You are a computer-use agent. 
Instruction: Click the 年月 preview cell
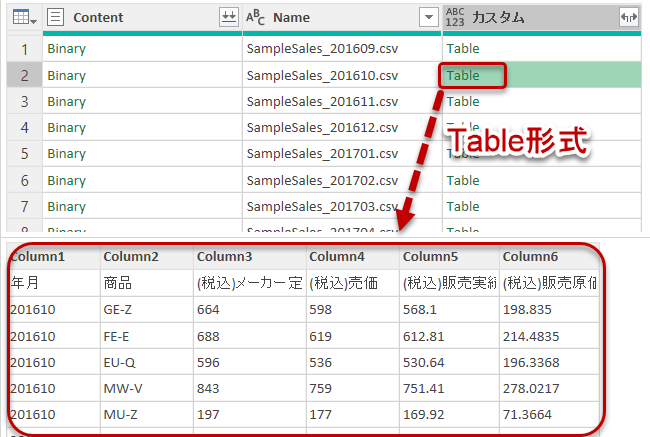(54, 283)
